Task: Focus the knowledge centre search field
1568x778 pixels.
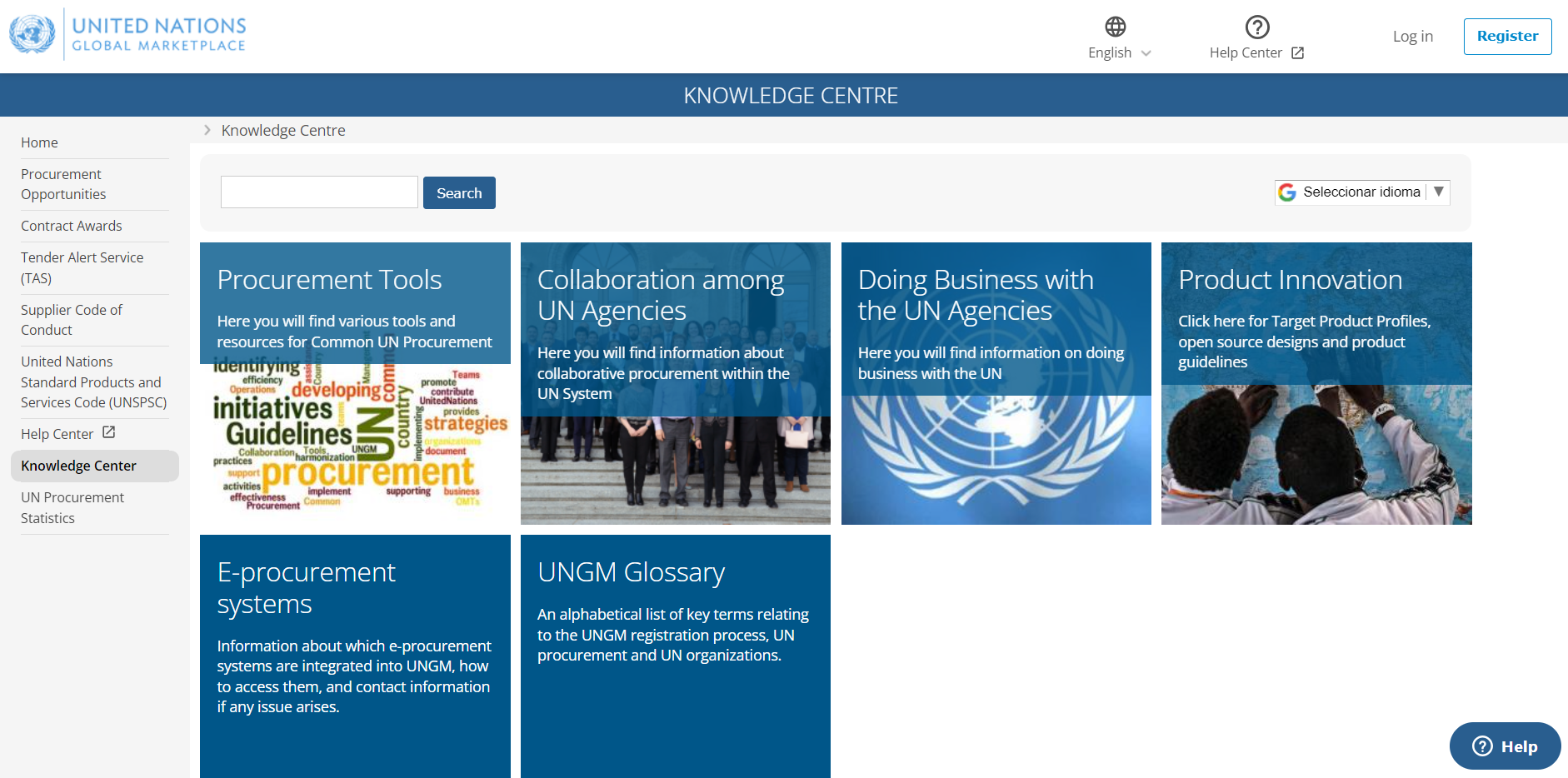Action: point(319,192)
